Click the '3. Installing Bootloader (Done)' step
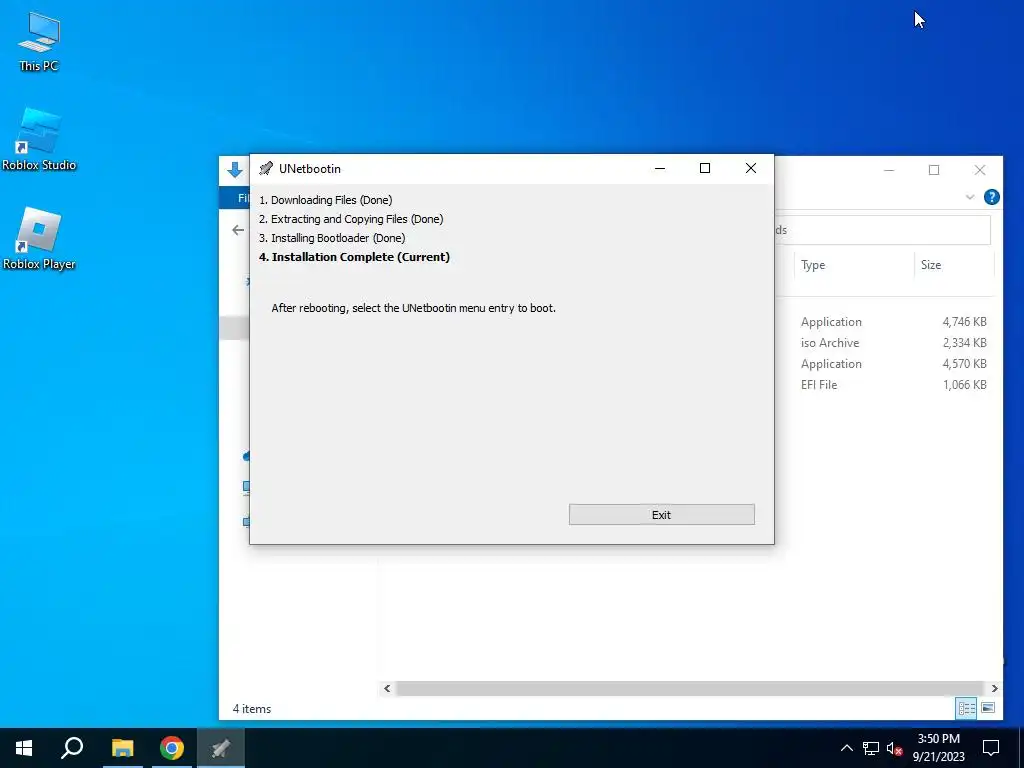Screen dimensions: 1024x768 point(332,238)
